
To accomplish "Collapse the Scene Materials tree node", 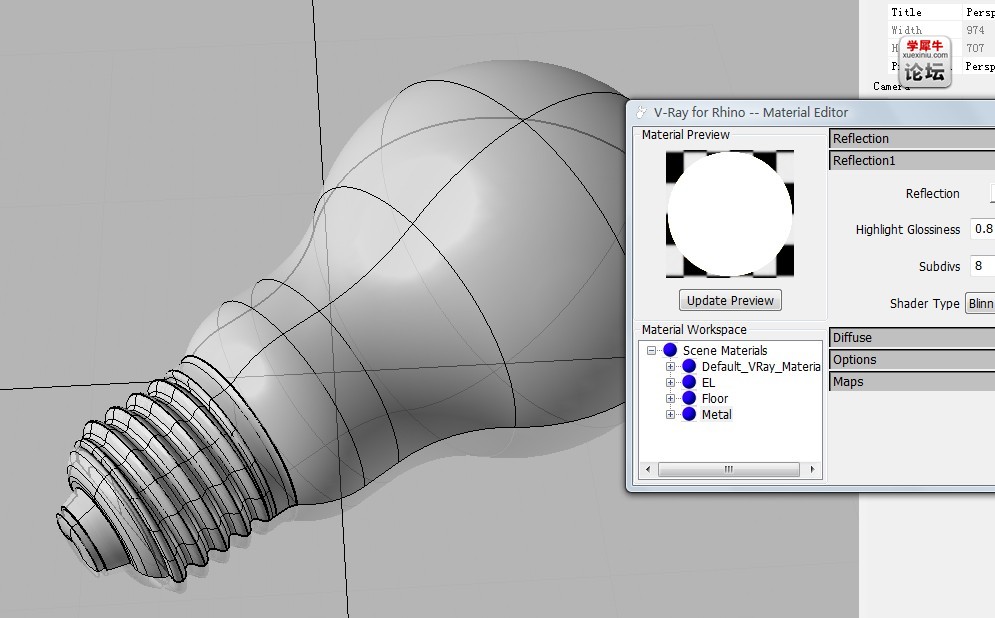I will click(651, 350).
